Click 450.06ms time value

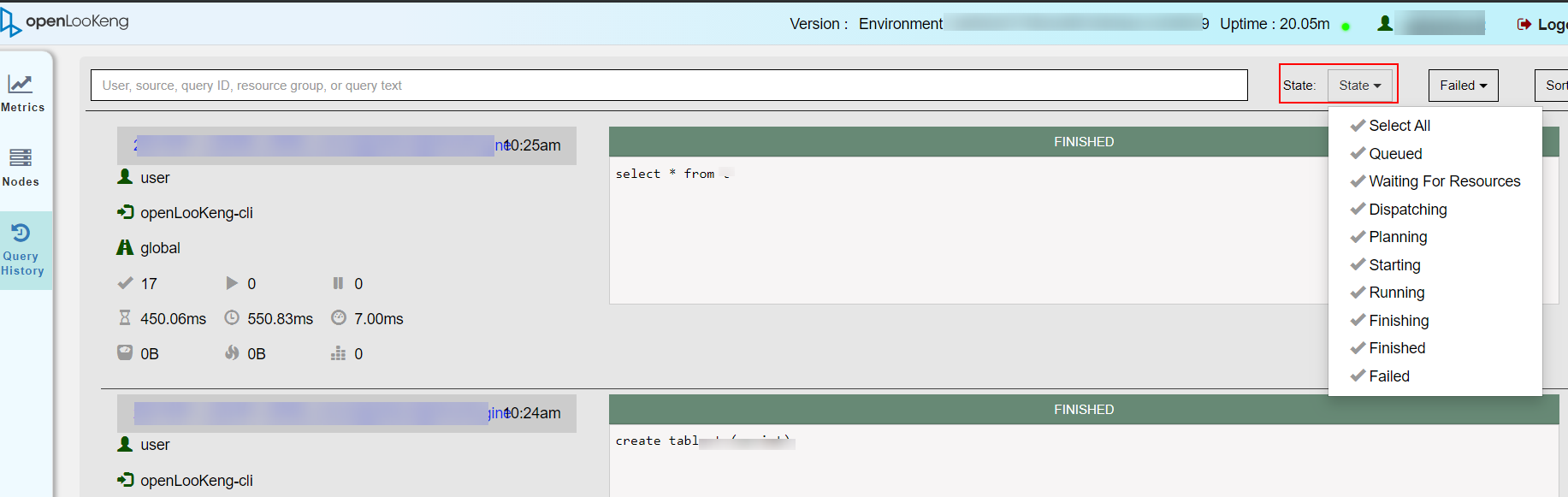pyautogui.click(x=173, y=319)
